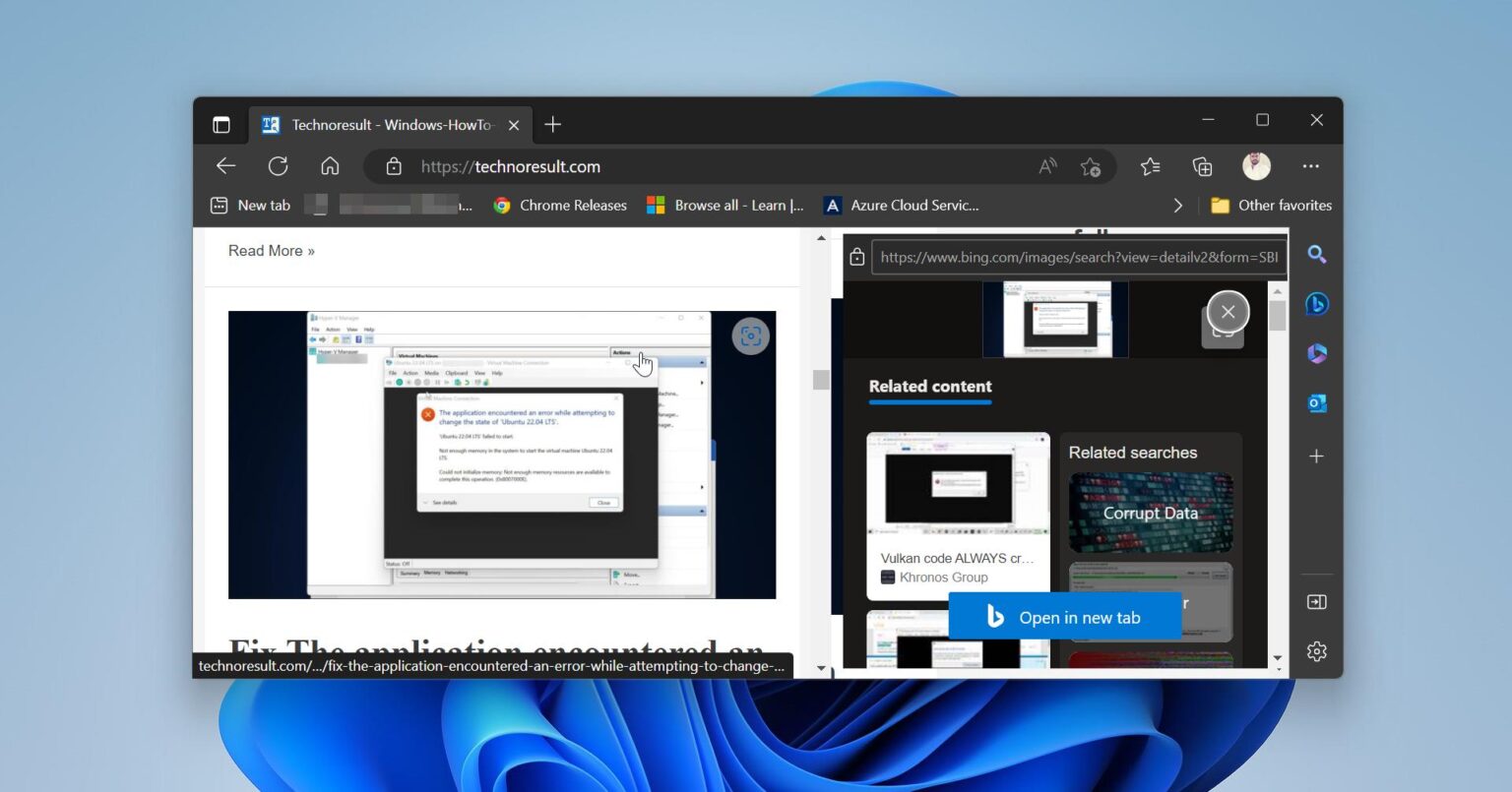Click Open in new tab button
1512x792 pixels.
1064,617
